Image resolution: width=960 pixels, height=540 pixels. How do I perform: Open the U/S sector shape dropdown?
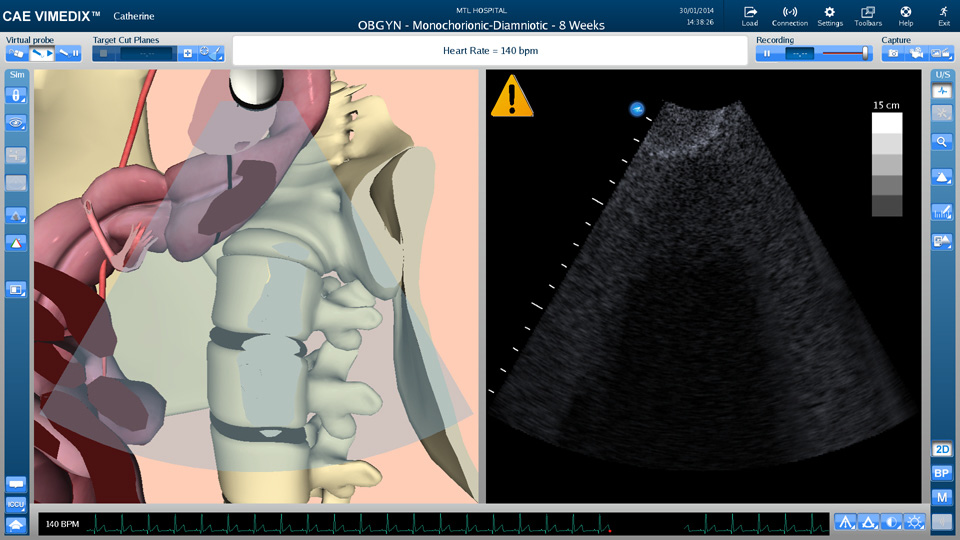point(942,178)
